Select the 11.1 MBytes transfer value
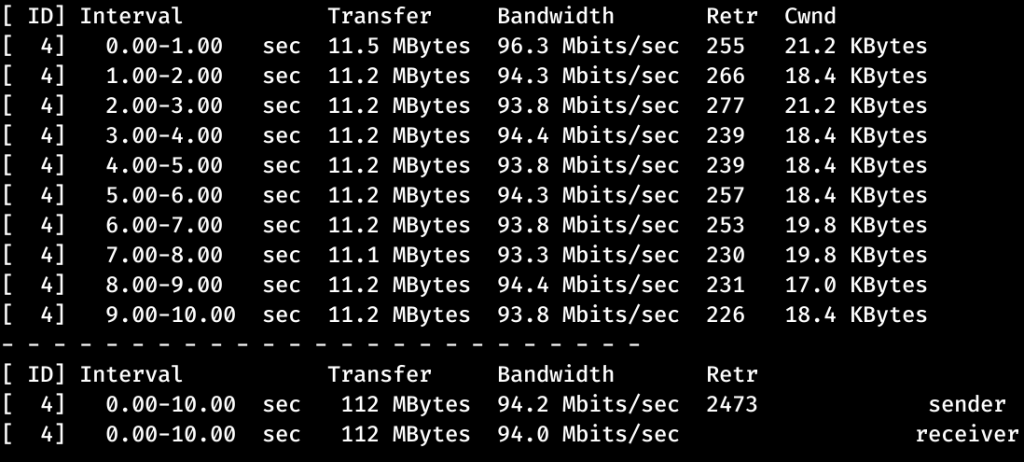Image resolution: width=1024 pixels, height=462 pixels. point(399,256)
